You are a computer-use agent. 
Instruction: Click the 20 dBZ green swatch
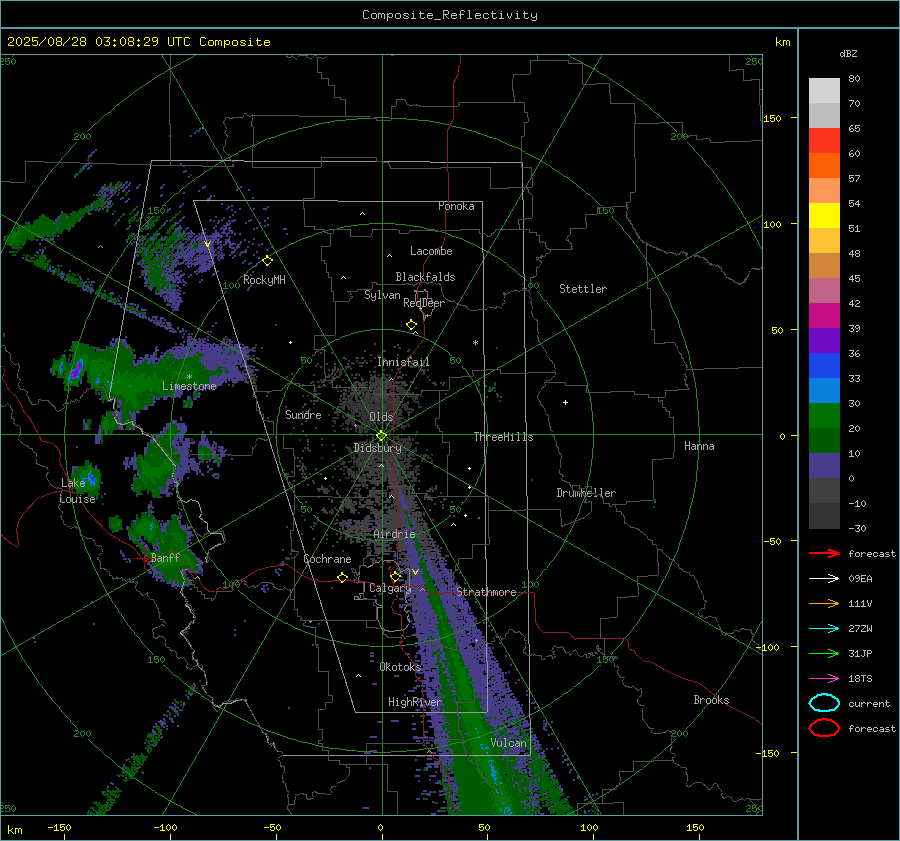(824, 416)
